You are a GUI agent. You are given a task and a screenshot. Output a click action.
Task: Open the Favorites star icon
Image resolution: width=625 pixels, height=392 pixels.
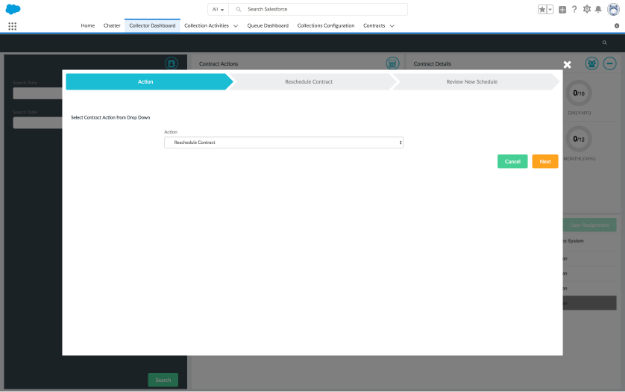pyautogui.click(x=542, y=10)
